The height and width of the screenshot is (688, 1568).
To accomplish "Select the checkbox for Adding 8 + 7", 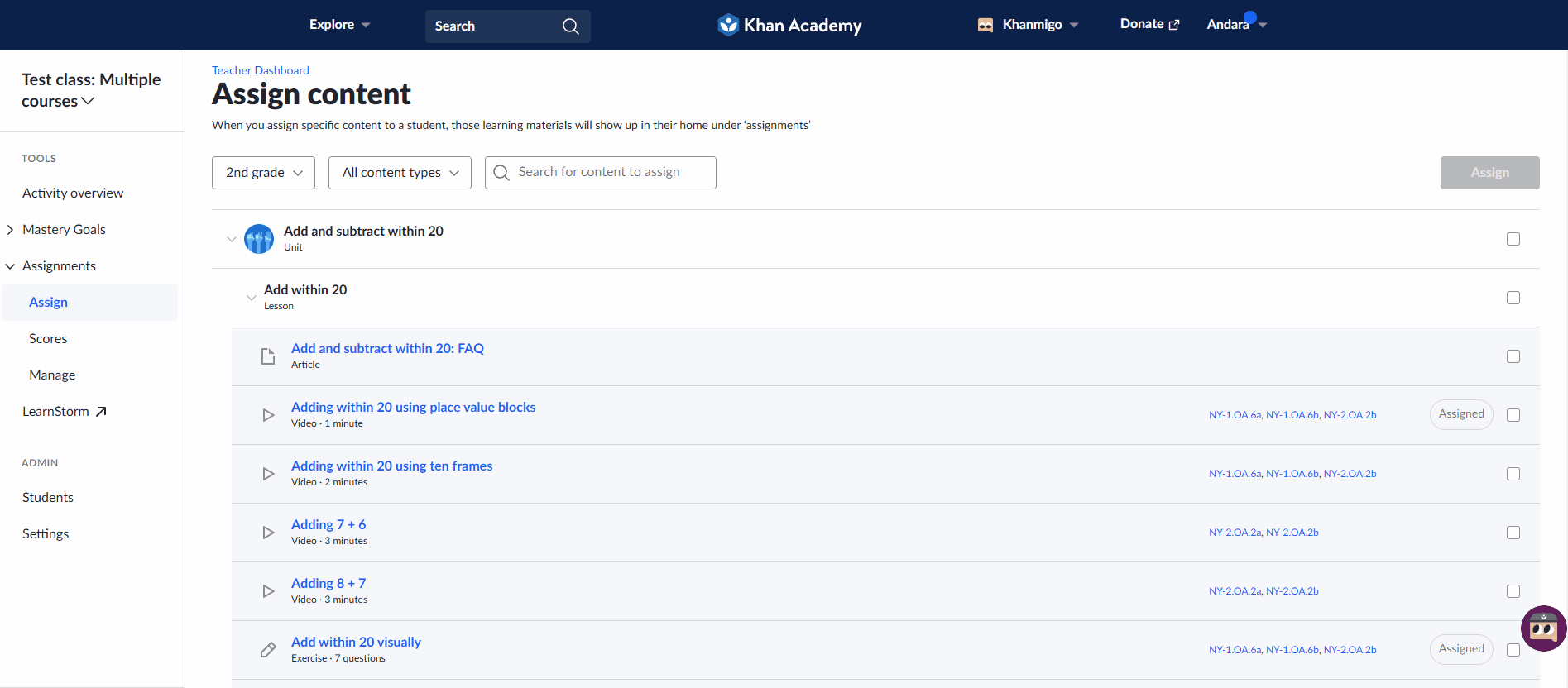I will 1513,591.
